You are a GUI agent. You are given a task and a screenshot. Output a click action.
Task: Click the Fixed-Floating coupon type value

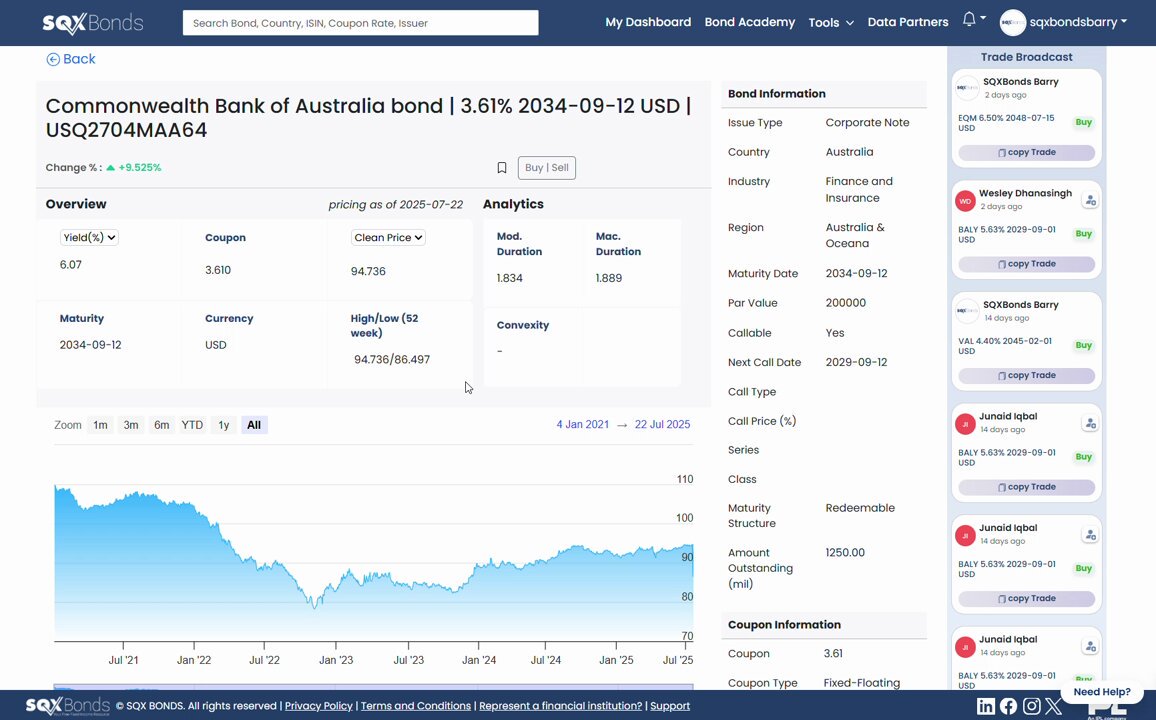click(x=861, y=683)
